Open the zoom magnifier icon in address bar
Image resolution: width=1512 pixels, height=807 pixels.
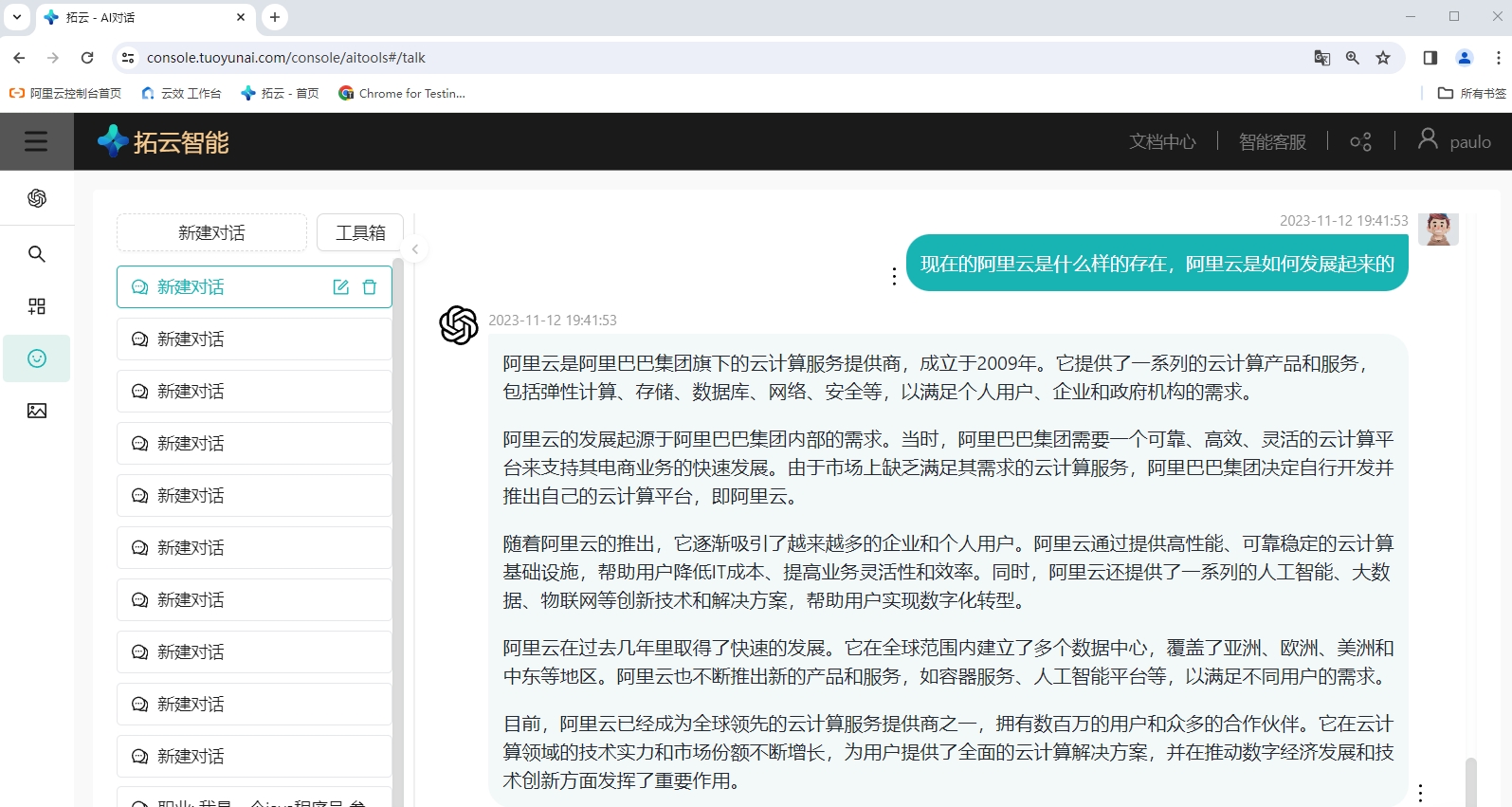[x=1353, y=58]
